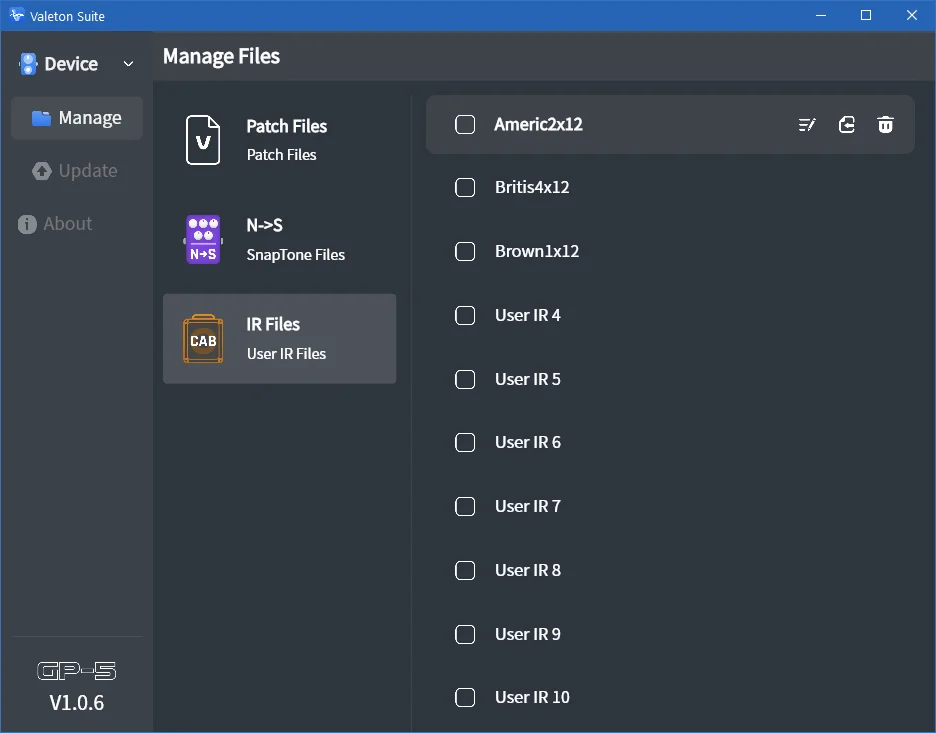The height and width of the screenshot is (733, 936).
Task: Enable the Brown1x12 checkbox
Action: [x=465, y=251]
